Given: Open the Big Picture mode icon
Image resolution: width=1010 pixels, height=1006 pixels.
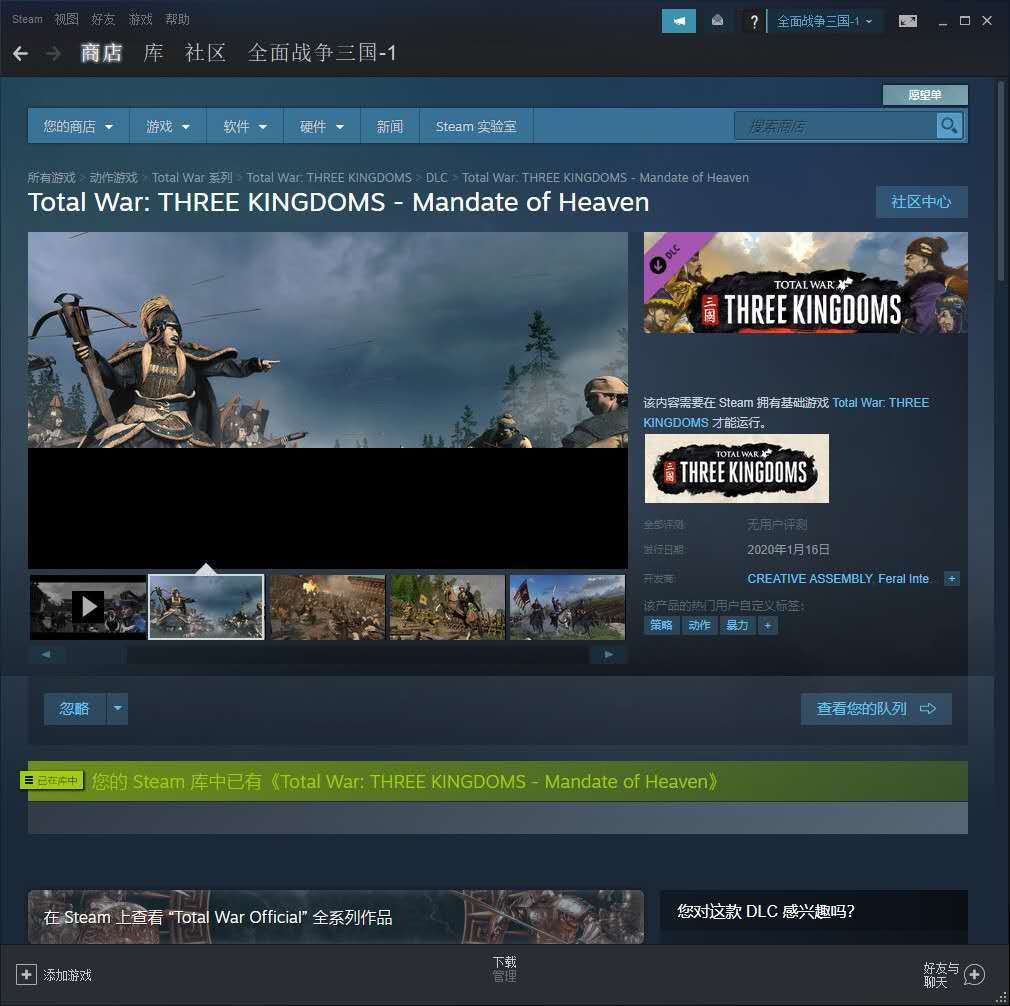Looking at the screenshot, I should (x=908, y=21).
